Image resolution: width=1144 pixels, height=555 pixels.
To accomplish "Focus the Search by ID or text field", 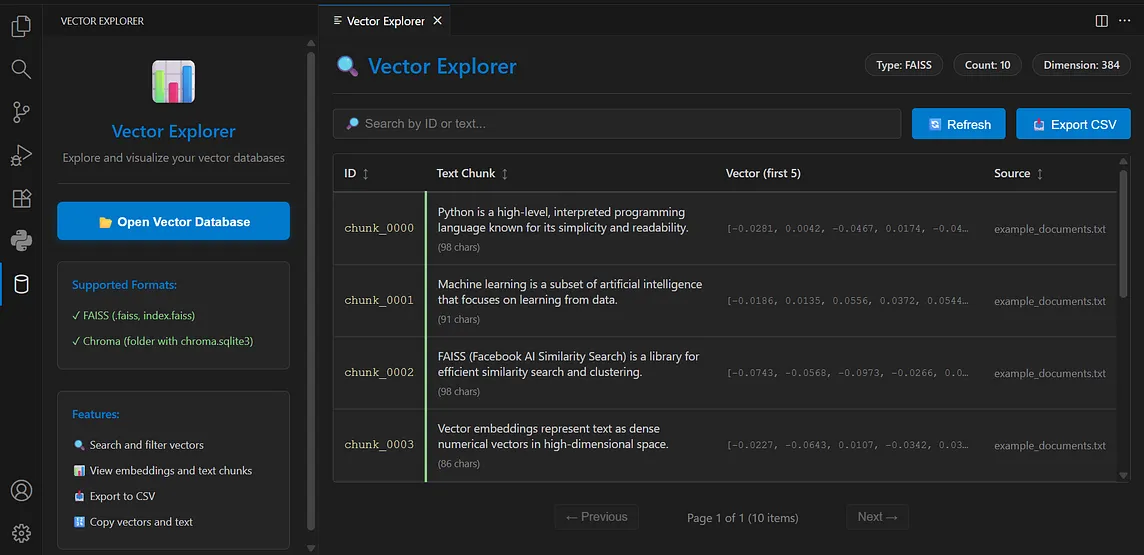I will [617, 124].
